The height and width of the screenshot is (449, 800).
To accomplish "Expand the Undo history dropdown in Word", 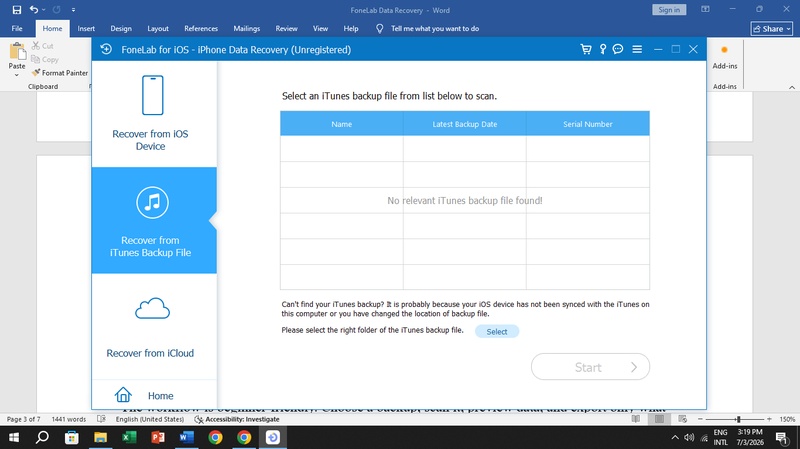I will [44, 10].
